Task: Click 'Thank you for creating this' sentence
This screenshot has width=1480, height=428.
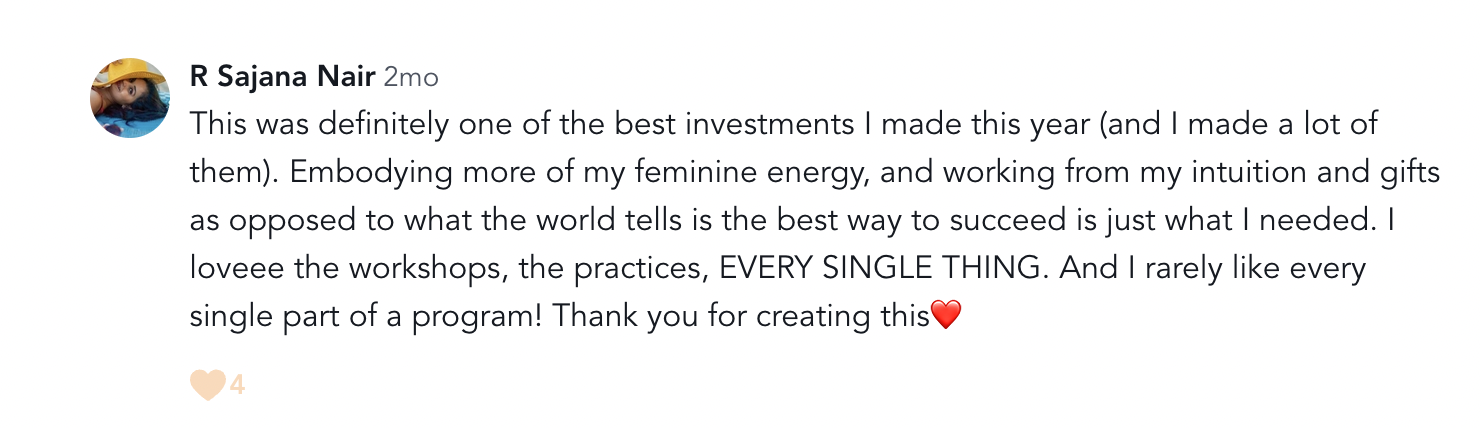Action: coord(741,316)
